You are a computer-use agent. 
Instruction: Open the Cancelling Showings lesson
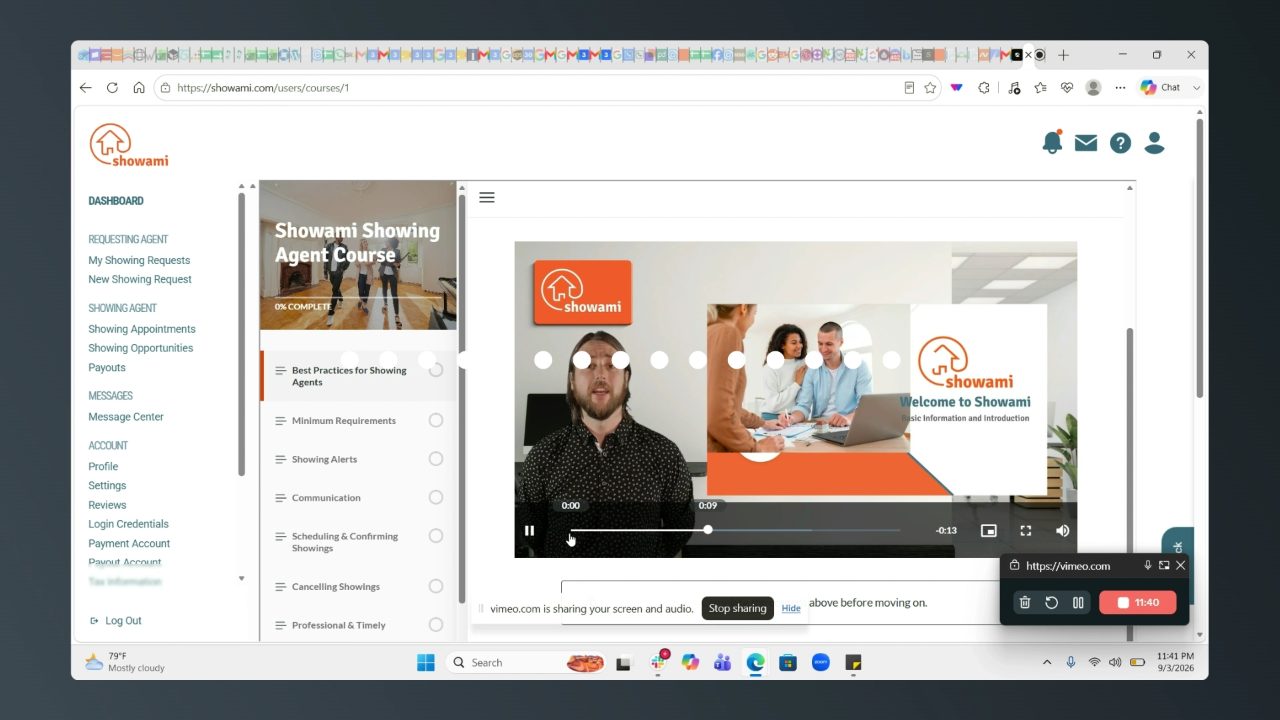tap(336, 587)
